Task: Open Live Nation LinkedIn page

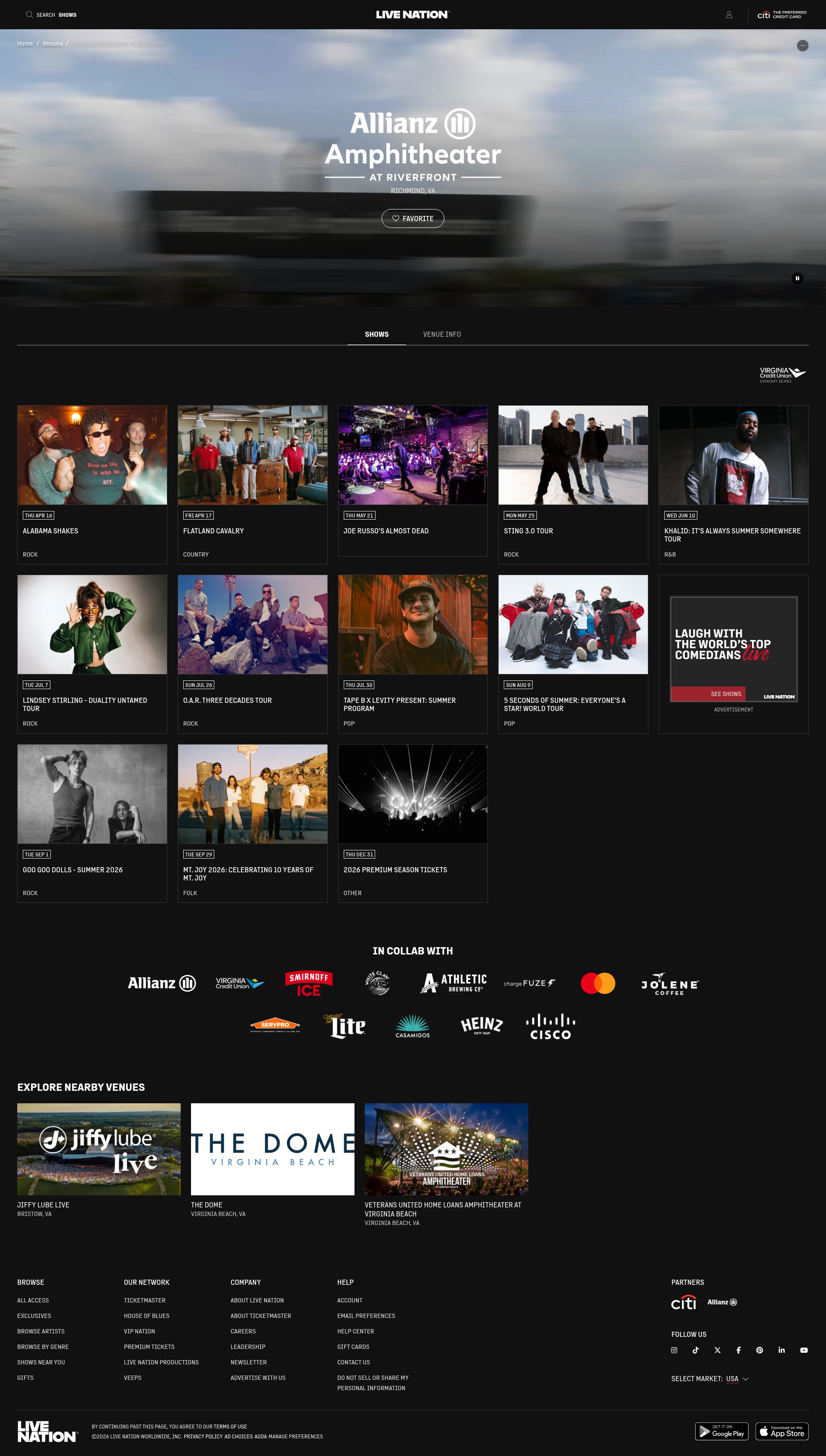Action: [781, 1350]
